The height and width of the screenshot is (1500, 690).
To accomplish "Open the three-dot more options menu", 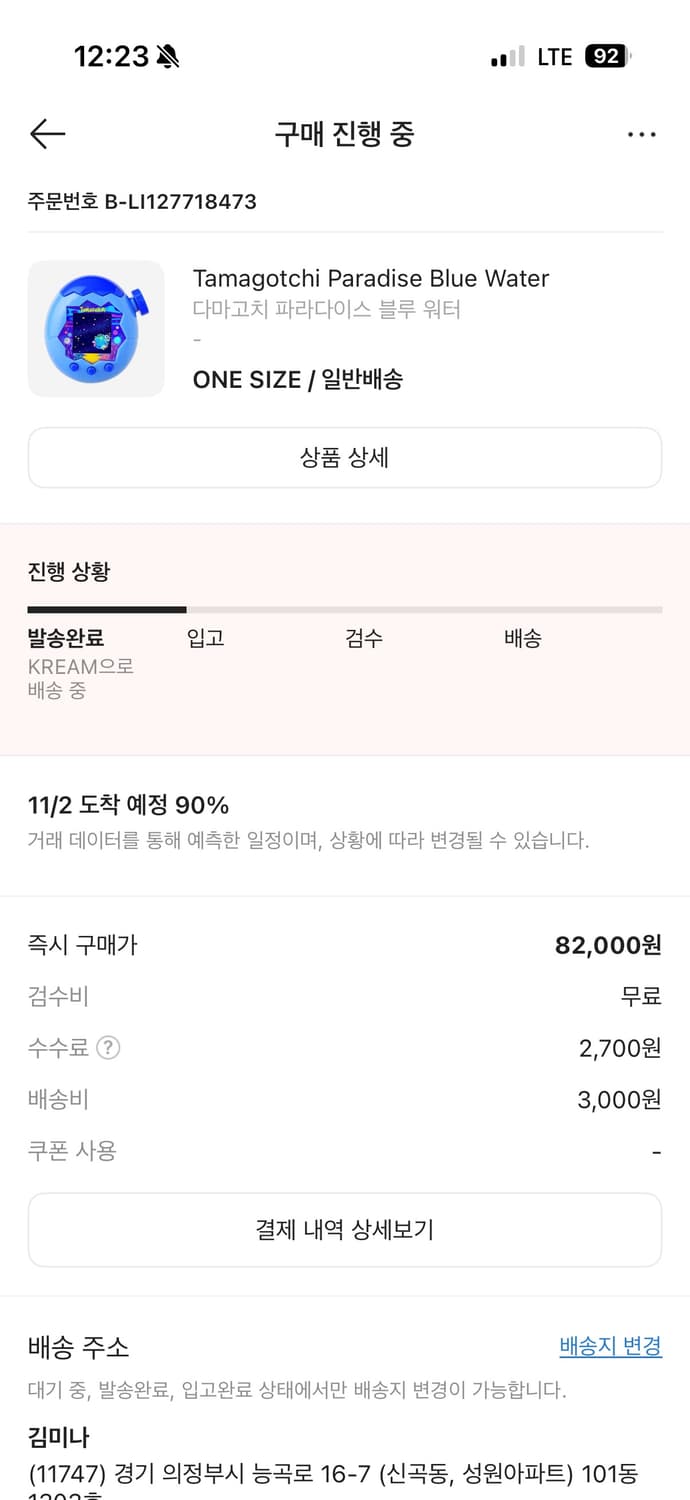I will click(x=641, y=134).
